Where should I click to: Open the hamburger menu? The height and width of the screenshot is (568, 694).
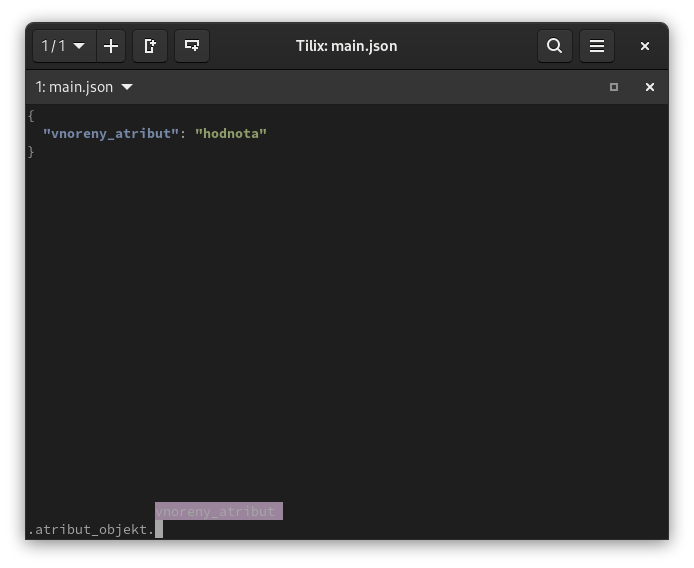point(597,46)
